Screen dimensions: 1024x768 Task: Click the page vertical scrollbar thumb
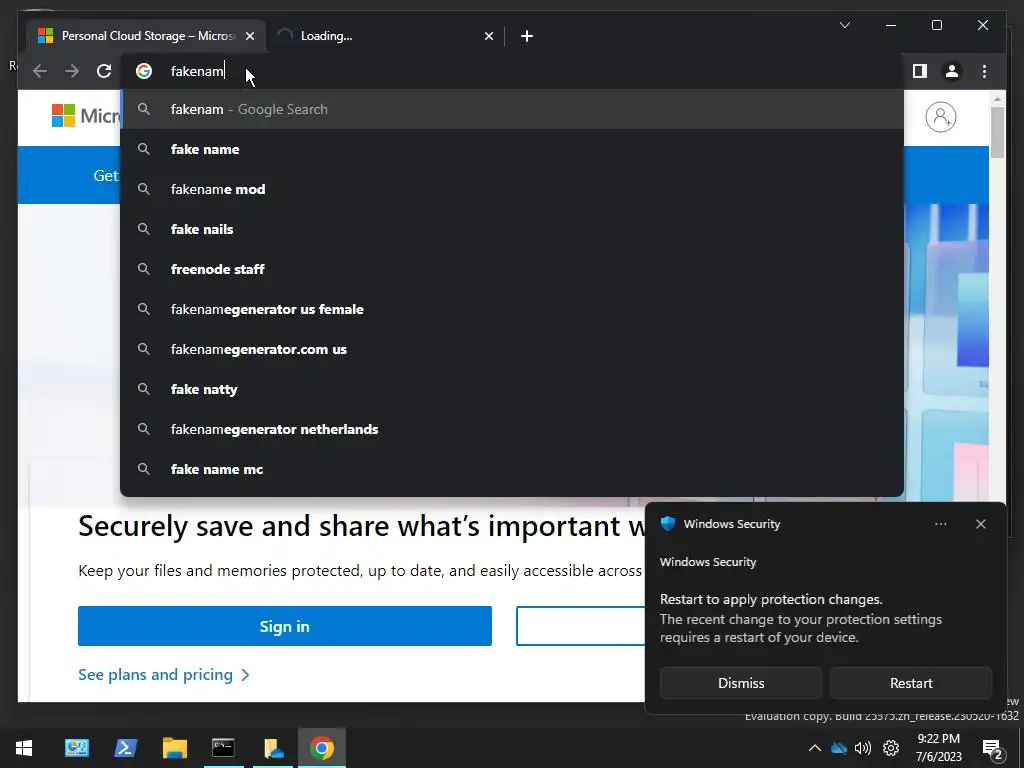point(997,132)
